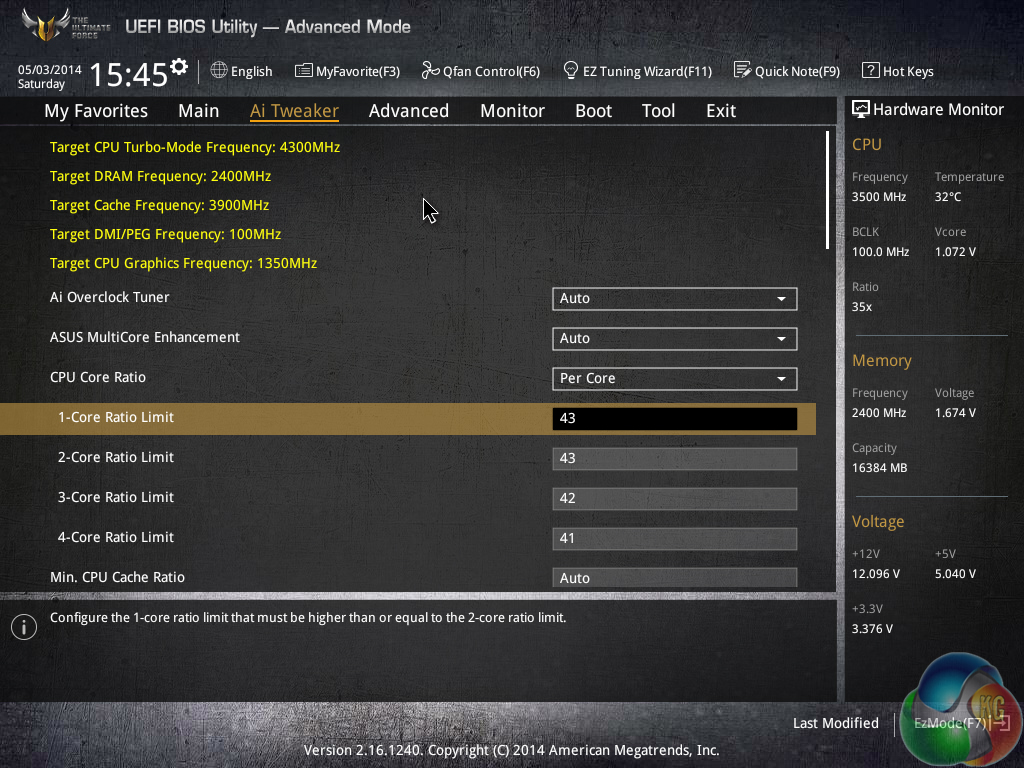The height and width of the screenshot is (768, 1024).
Task: Click CPU temperature value 32°C
Action: pos(948,197)
